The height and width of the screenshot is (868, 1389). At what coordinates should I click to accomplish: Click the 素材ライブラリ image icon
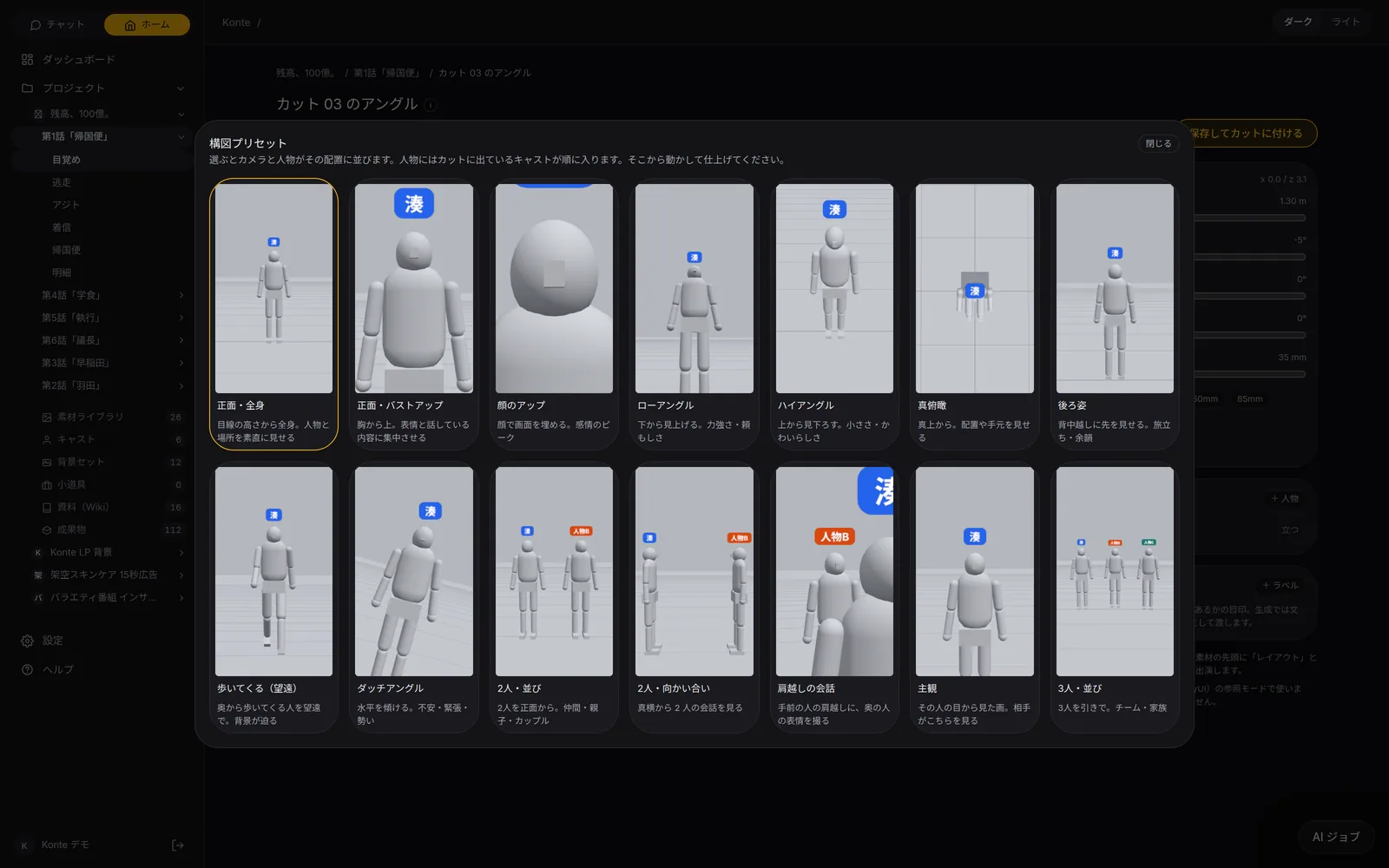[x=47, y=418]
